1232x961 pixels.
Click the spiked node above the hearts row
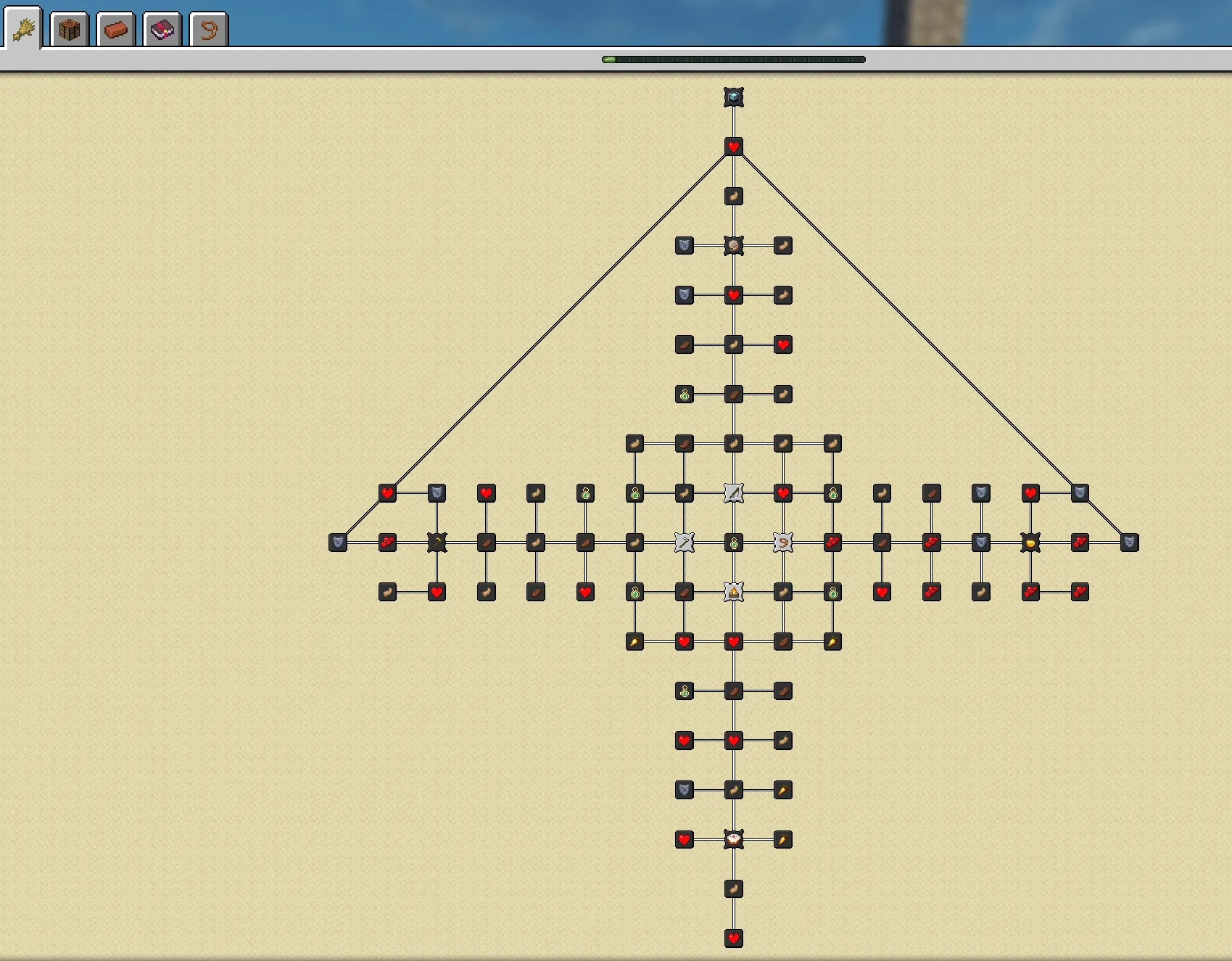coord(734,246)
